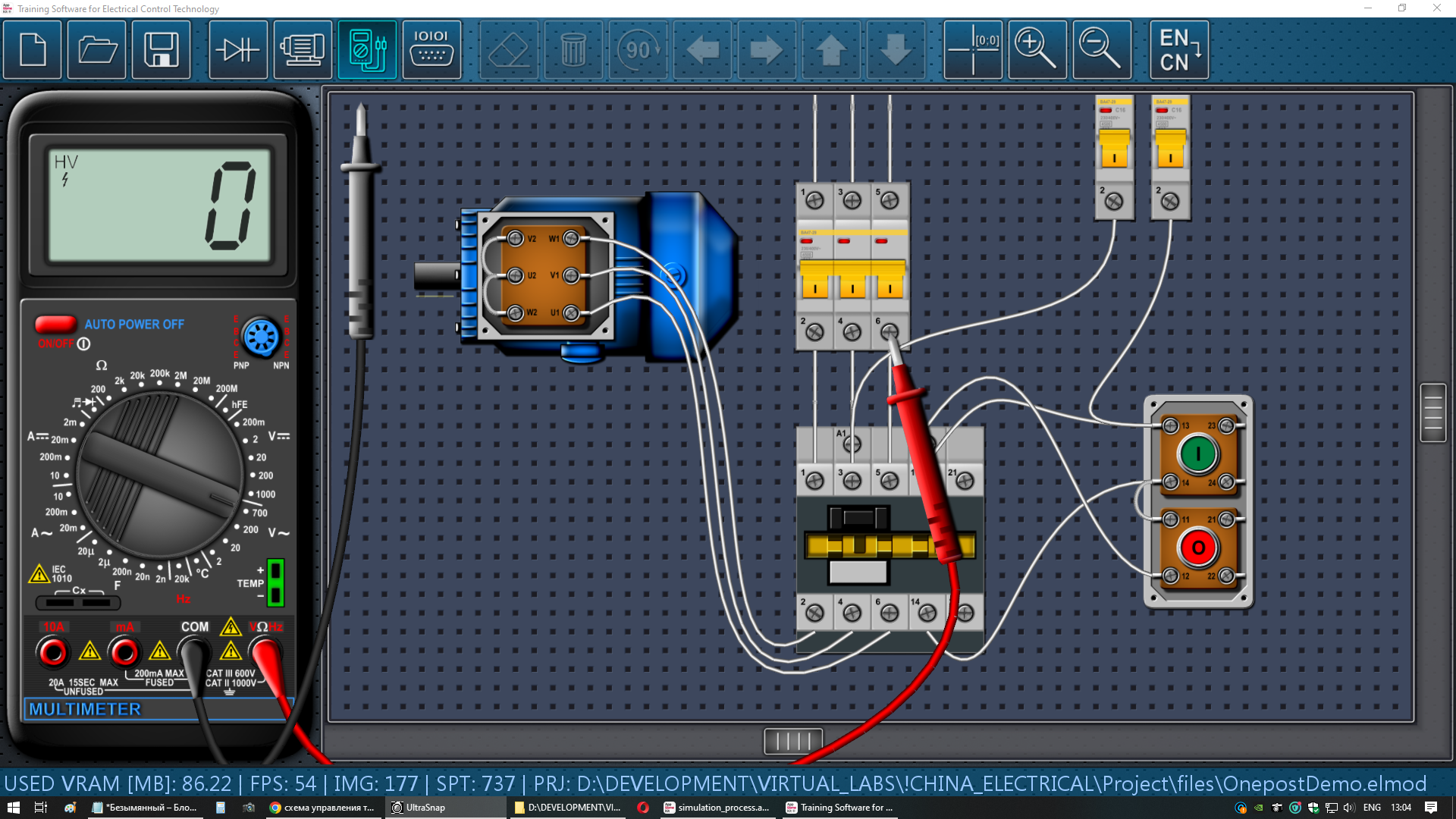
Task: Click the trash bin delete icon
Action: pyautogui.click(x=573, y=50)
